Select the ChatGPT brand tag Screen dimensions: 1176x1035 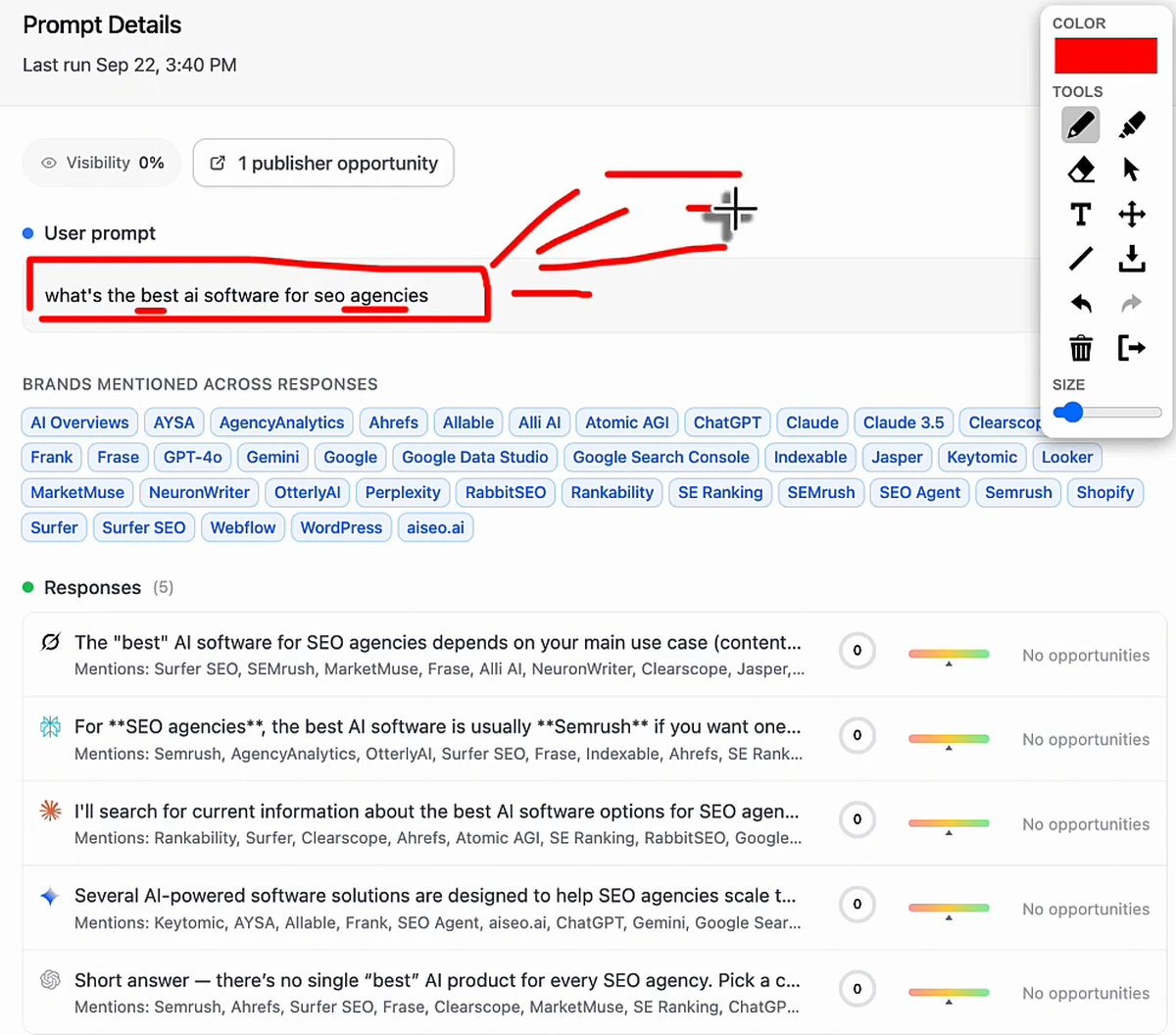click(727, 422)
